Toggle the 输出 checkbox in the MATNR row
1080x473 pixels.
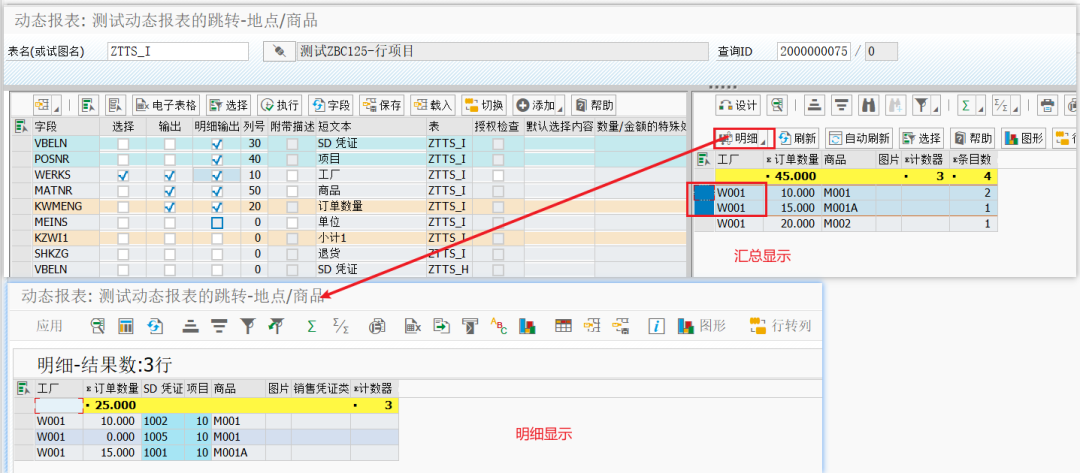(x=169, y=190)
